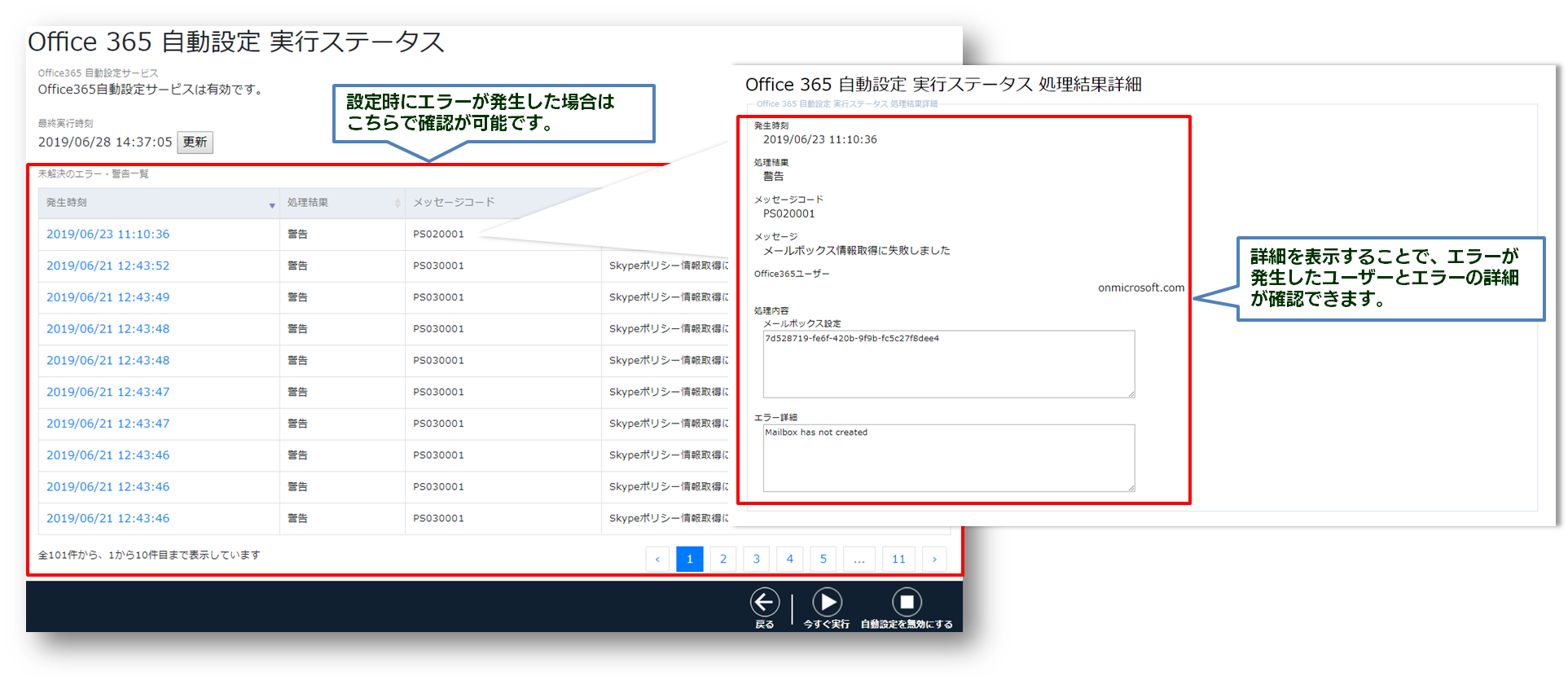This screenshot has height=685, width=1568.
Task: Click 警告 in the 12:43:52 row
Action: point(297,266)
